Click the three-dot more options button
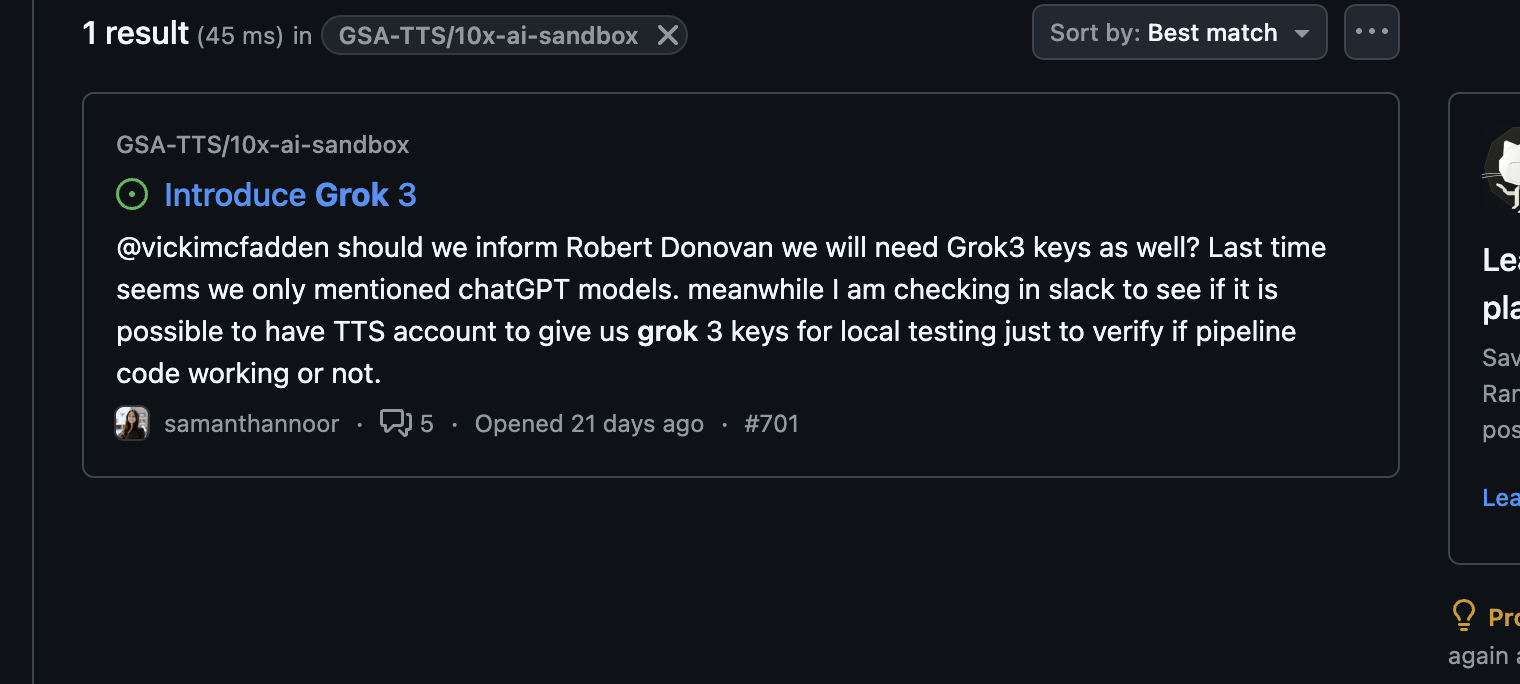This screenshot has height=684, width=1520. click(1371, 32)
